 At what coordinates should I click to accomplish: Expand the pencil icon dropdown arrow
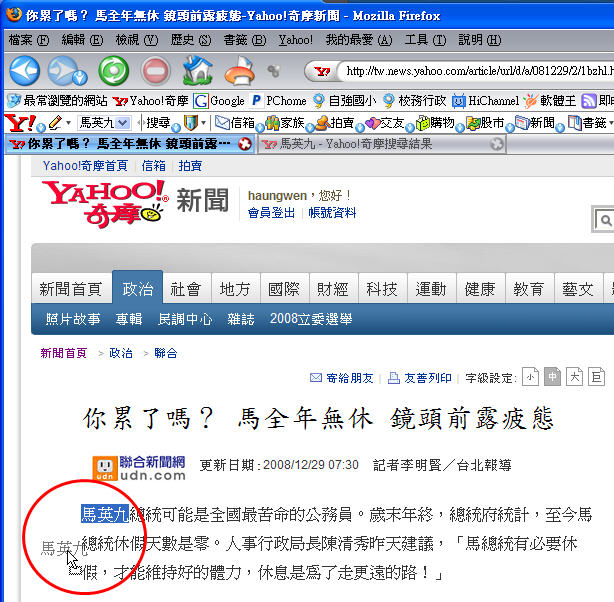click(69, 123)
